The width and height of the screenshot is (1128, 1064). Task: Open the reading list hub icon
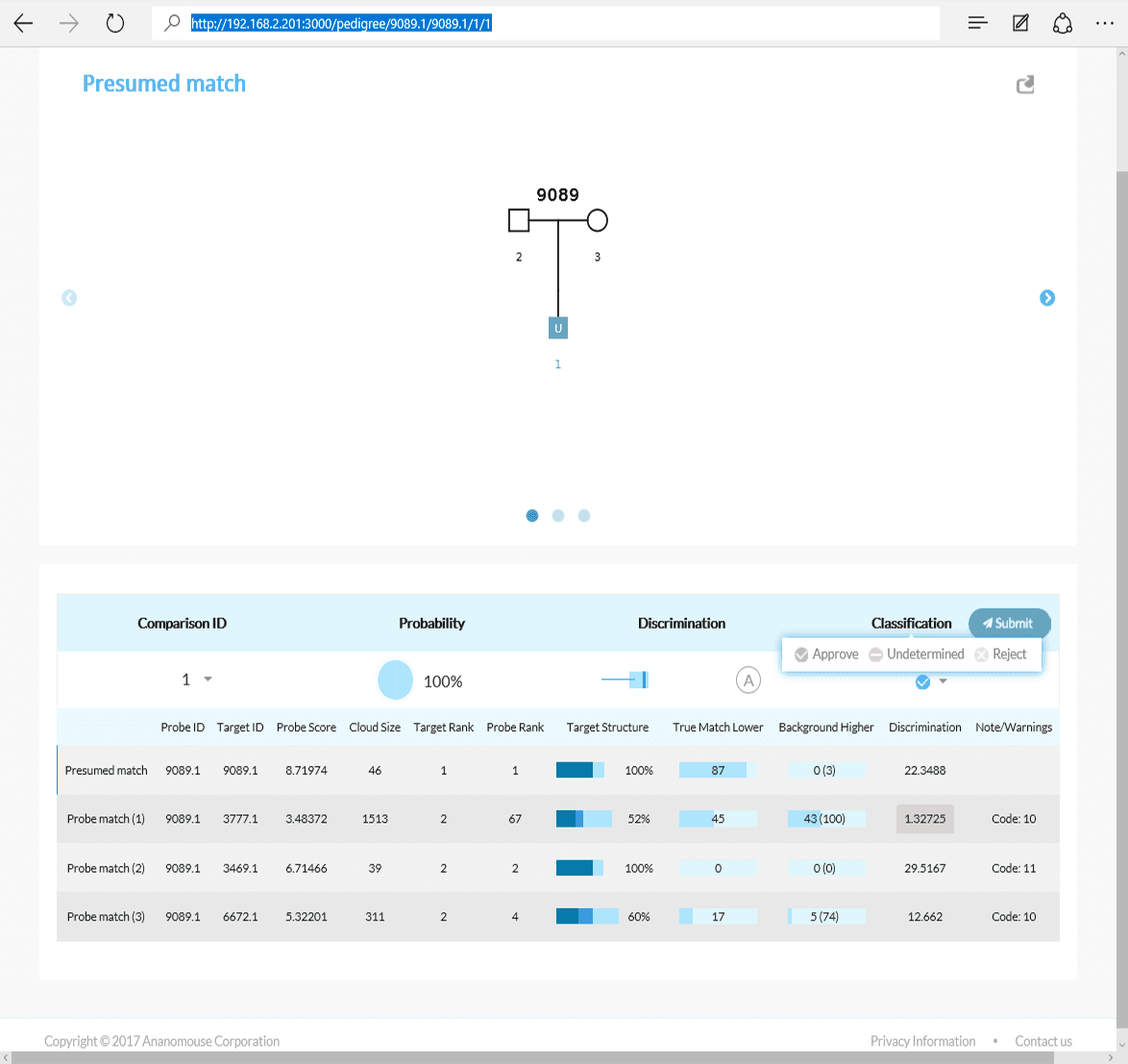(977, 24)
